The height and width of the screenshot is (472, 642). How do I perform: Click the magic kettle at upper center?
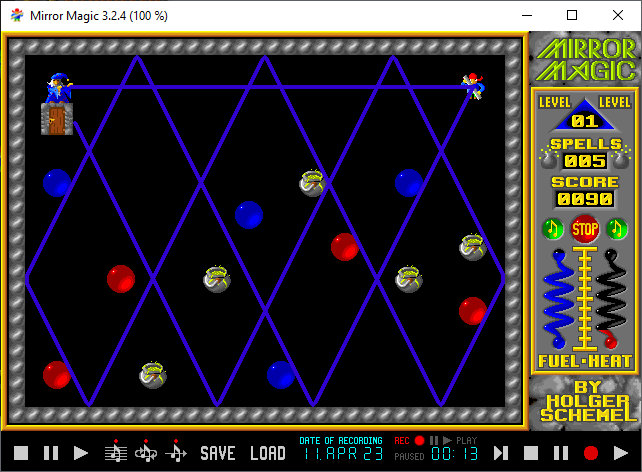(x=312, y=183)
